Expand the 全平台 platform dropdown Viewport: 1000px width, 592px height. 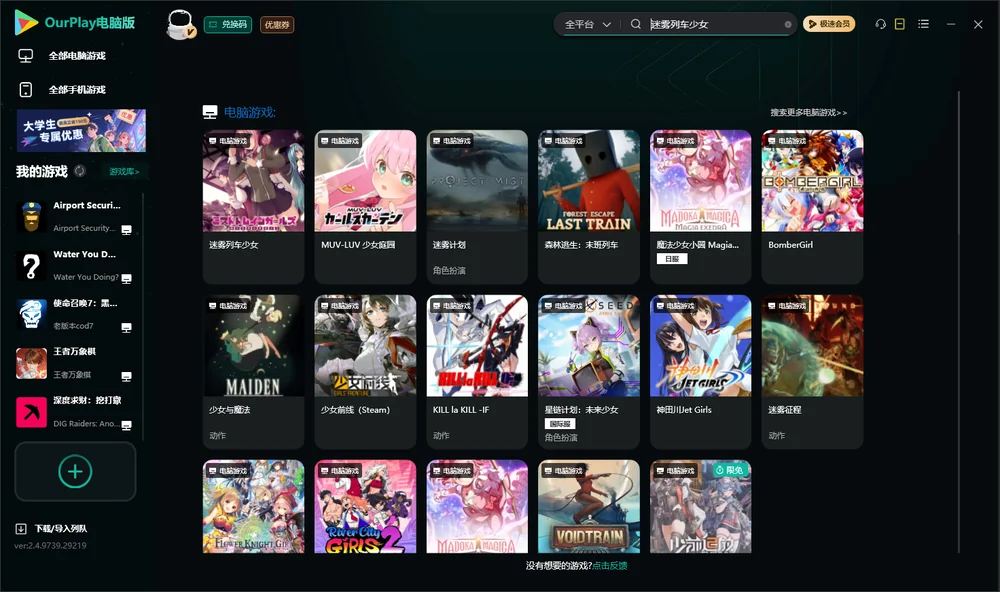587,24
